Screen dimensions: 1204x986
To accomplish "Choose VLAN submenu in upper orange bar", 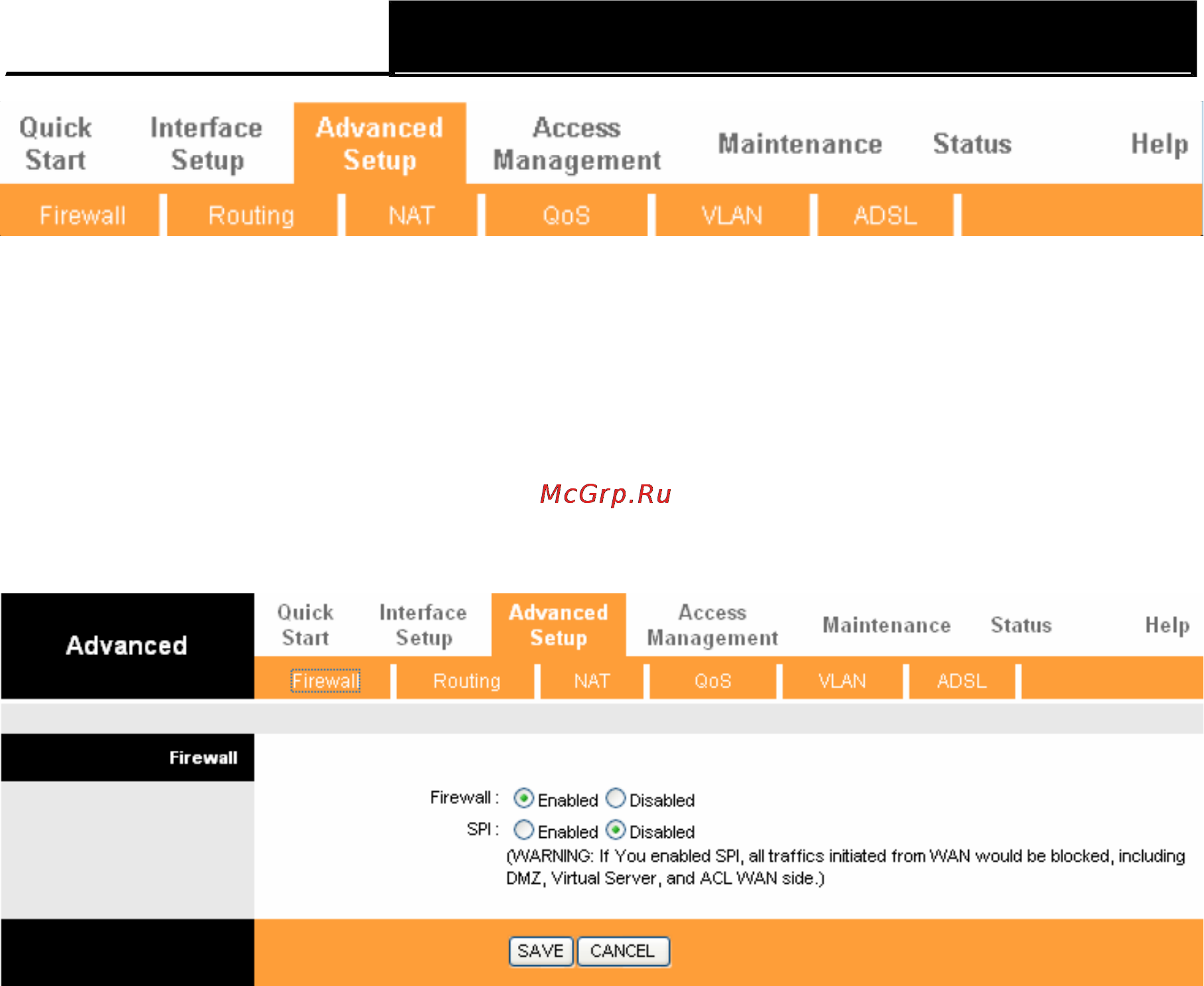I will (732, 215).
